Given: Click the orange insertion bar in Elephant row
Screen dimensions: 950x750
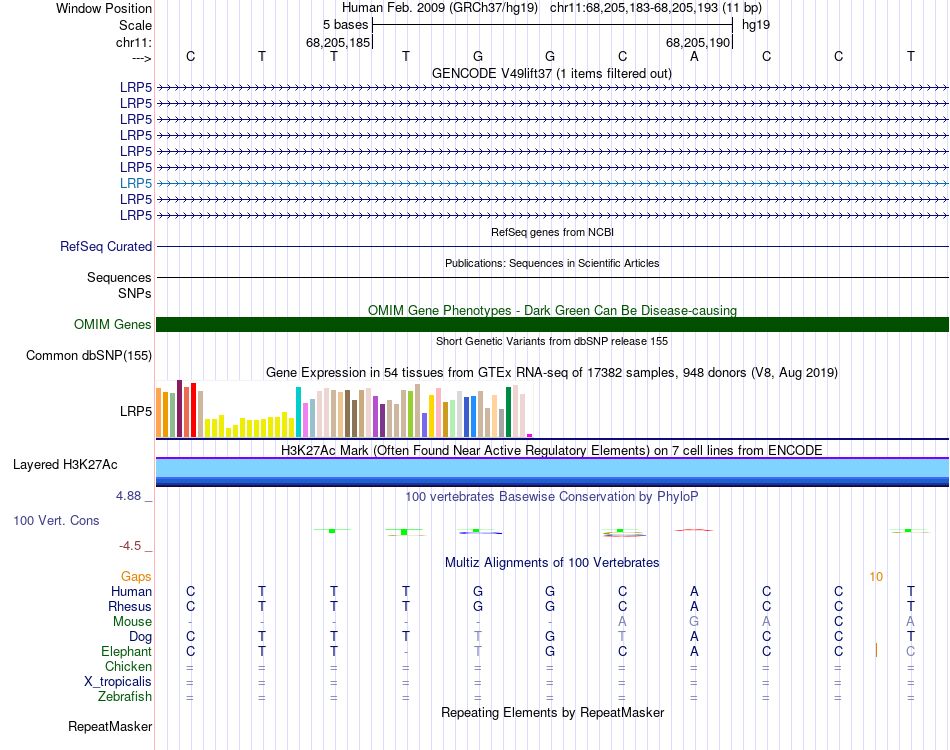Looking at the screenshot, I should [x=876, y=651].
